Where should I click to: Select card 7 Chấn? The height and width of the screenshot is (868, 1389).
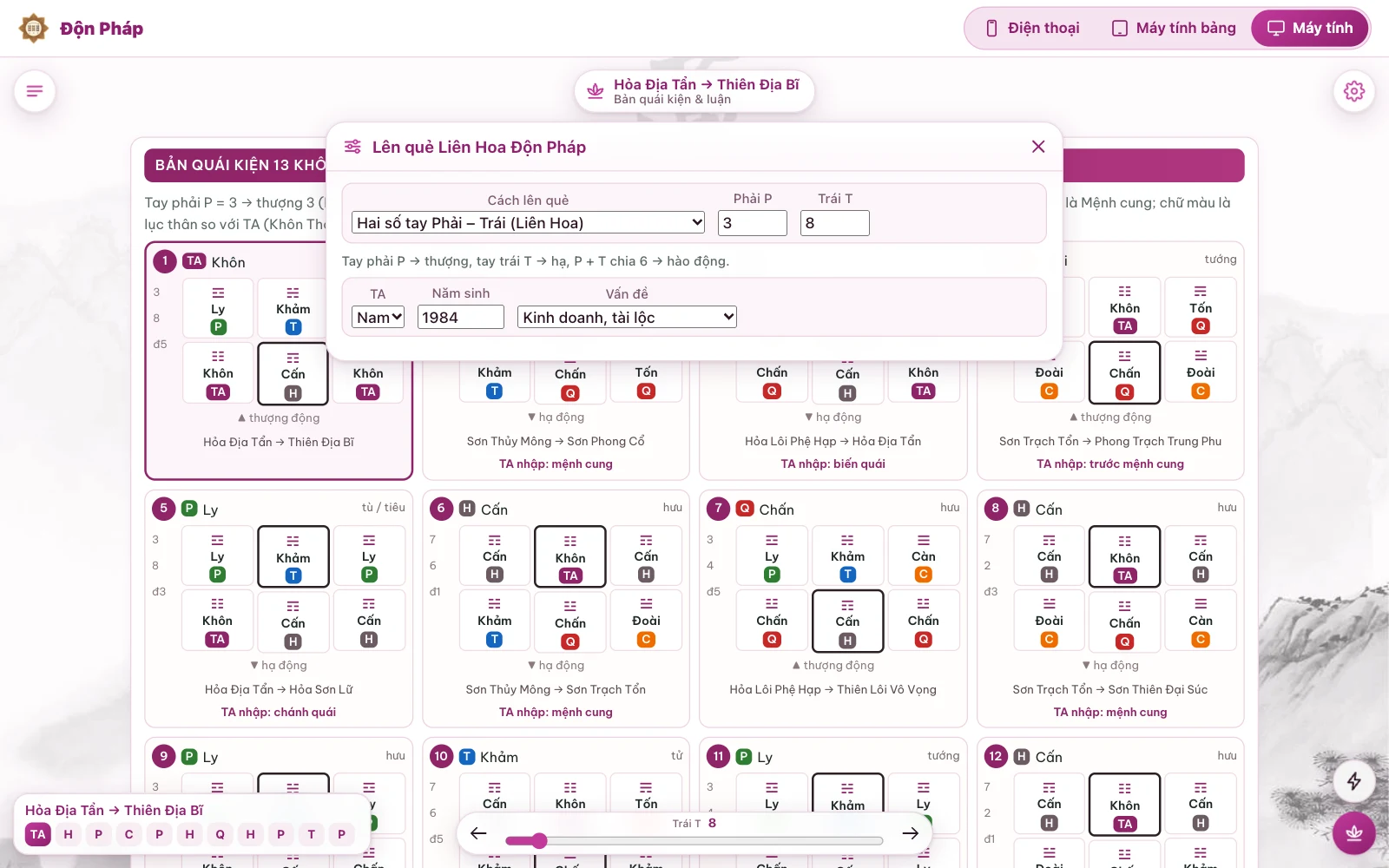pyautogui.click(x=833, y=609)
